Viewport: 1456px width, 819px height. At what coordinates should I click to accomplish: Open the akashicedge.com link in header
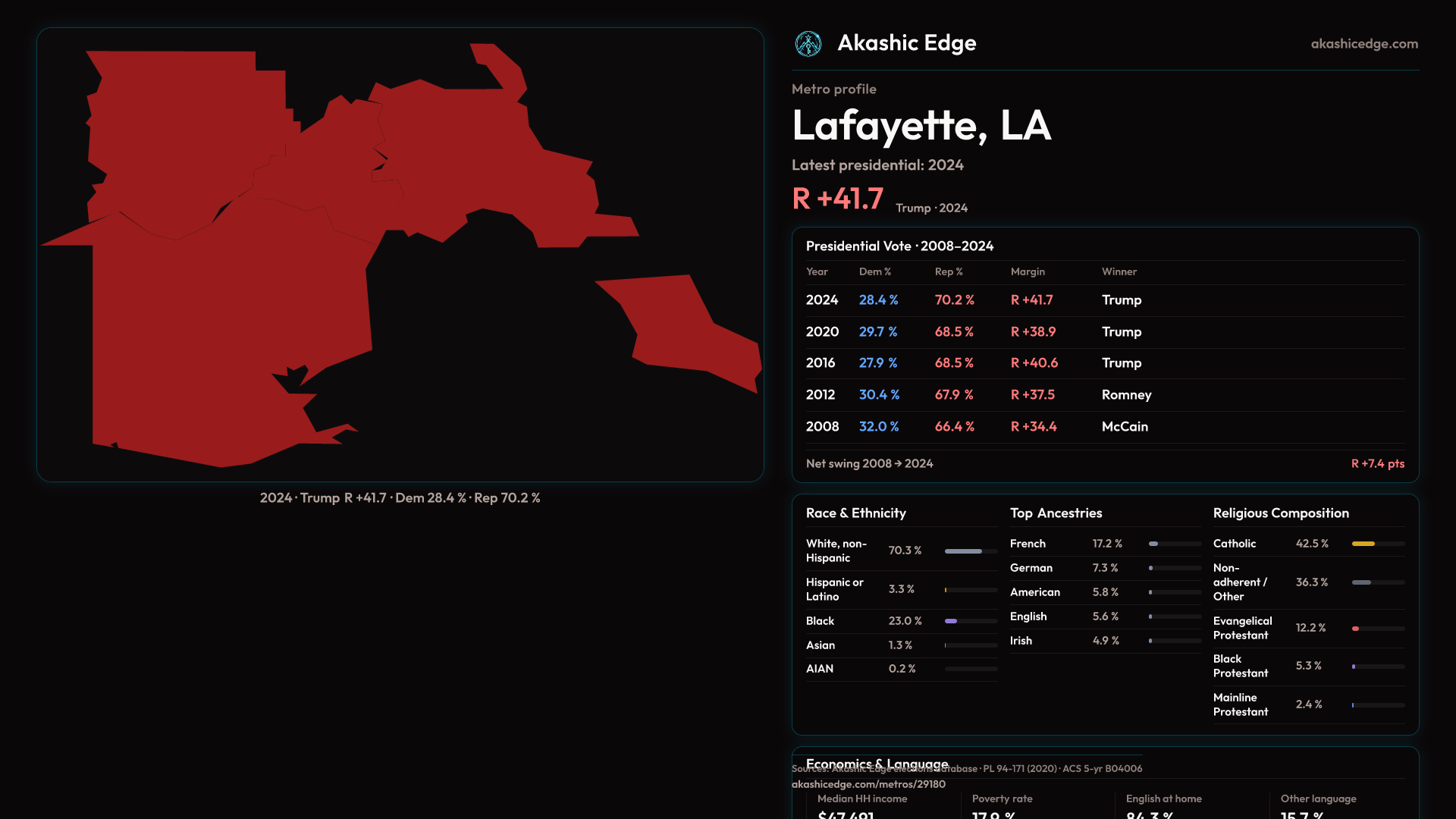click(x=1363, y=44)
